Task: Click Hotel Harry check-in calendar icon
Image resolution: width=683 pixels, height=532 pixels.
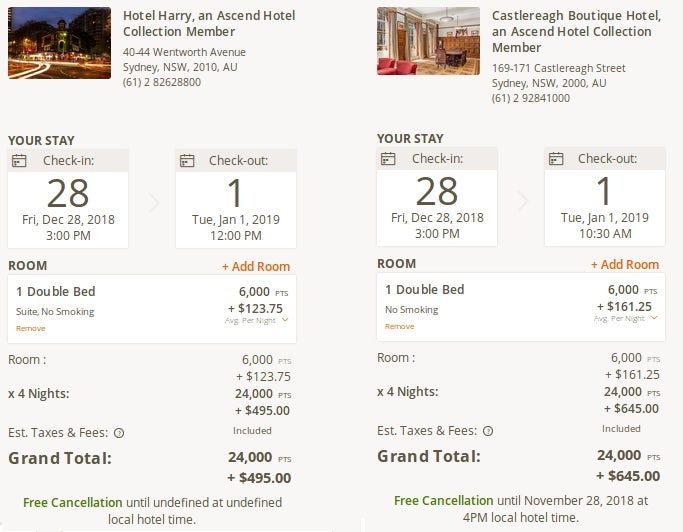Action: [x=19, y=161]
